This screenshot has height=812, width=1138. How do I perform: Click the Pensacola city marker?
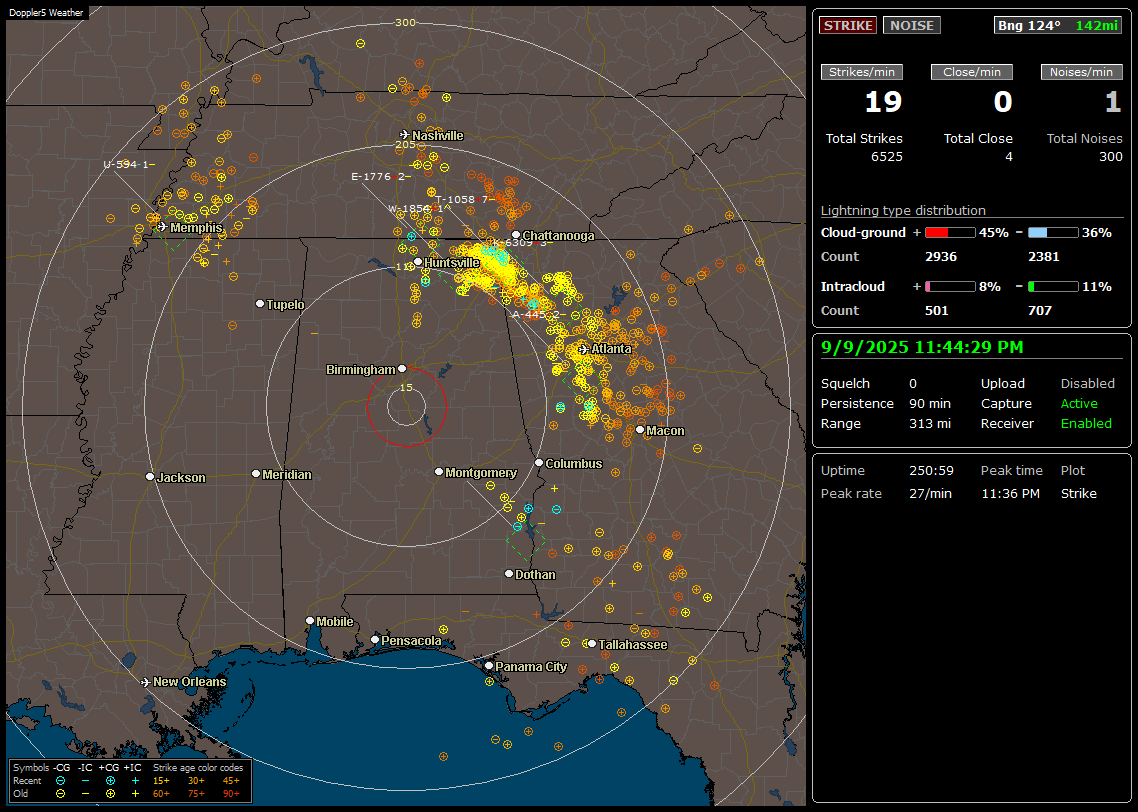pos(375,639)
